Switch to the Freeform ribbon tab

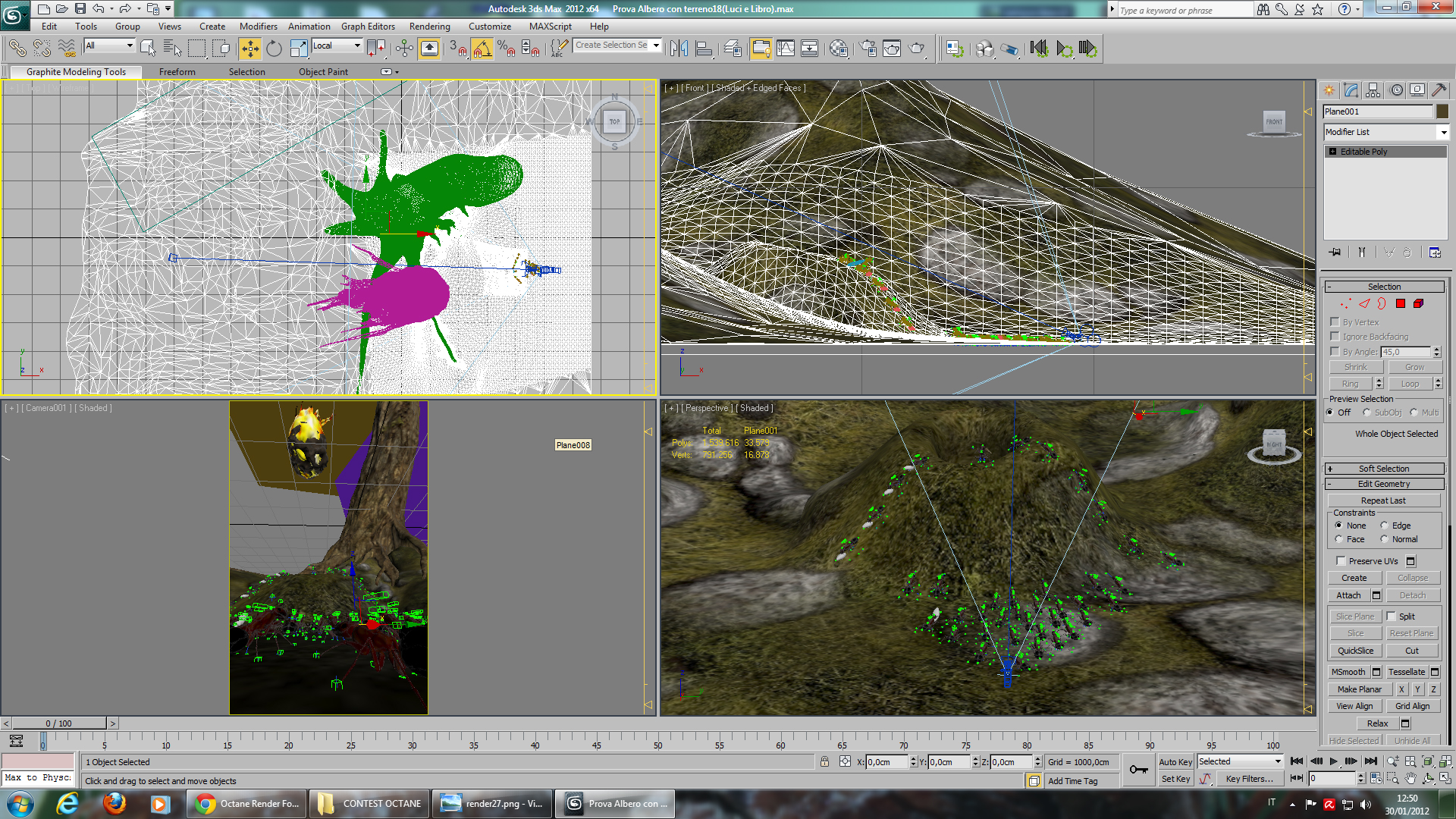[x=177, y=72]
